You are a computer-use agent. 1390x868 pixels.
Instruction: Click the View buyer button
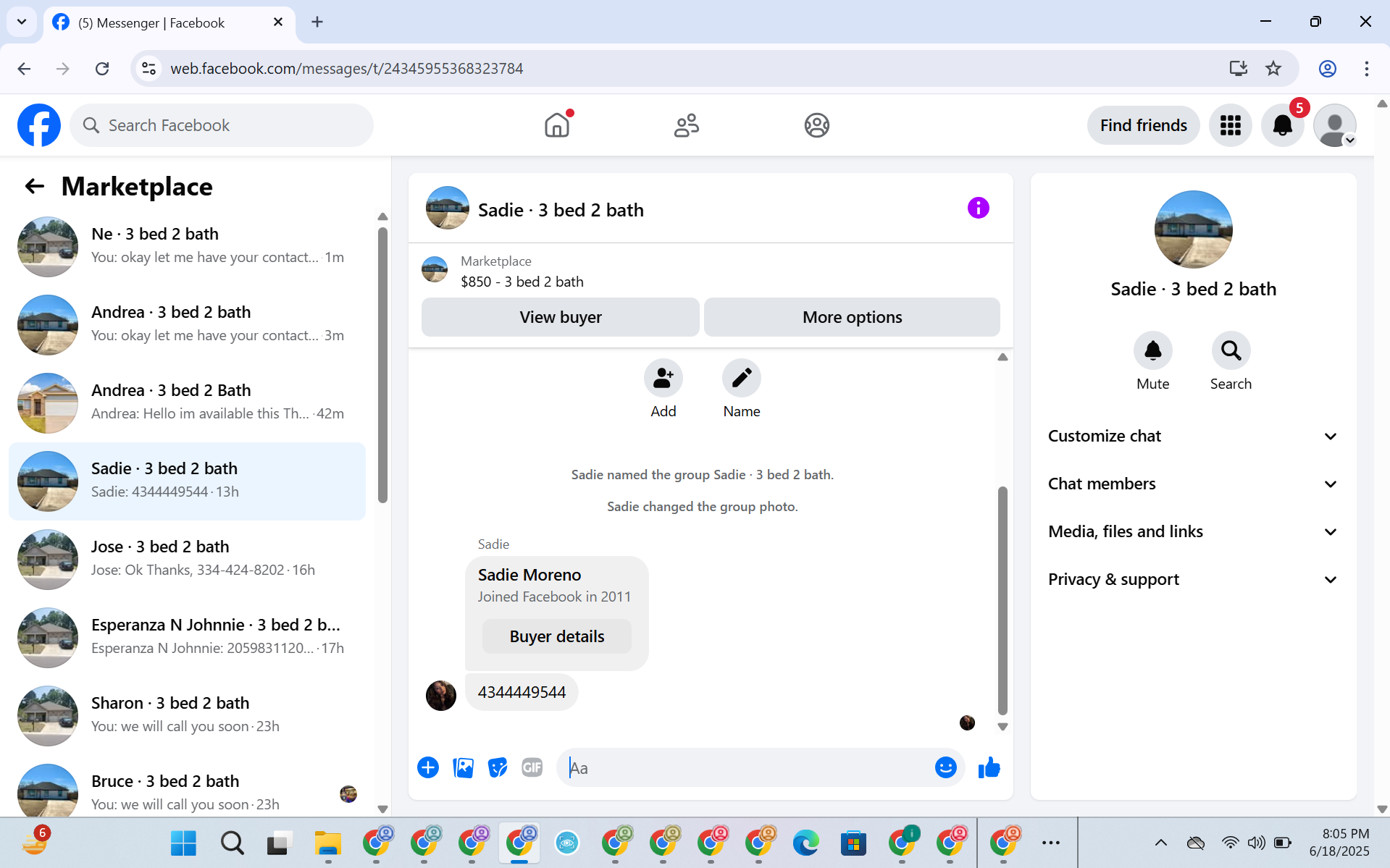pyautogui.click(x=560, y=317)
